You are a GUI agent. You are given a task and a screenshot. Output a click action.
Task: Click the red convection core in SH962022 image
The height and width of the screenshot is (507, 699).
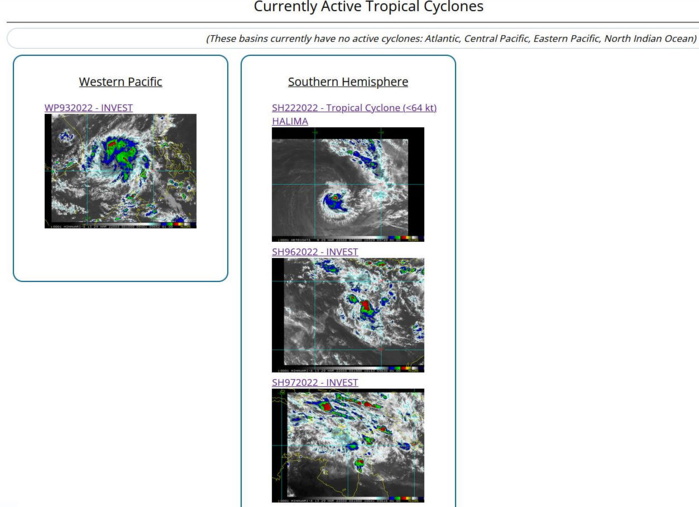(x=366, y=305)
